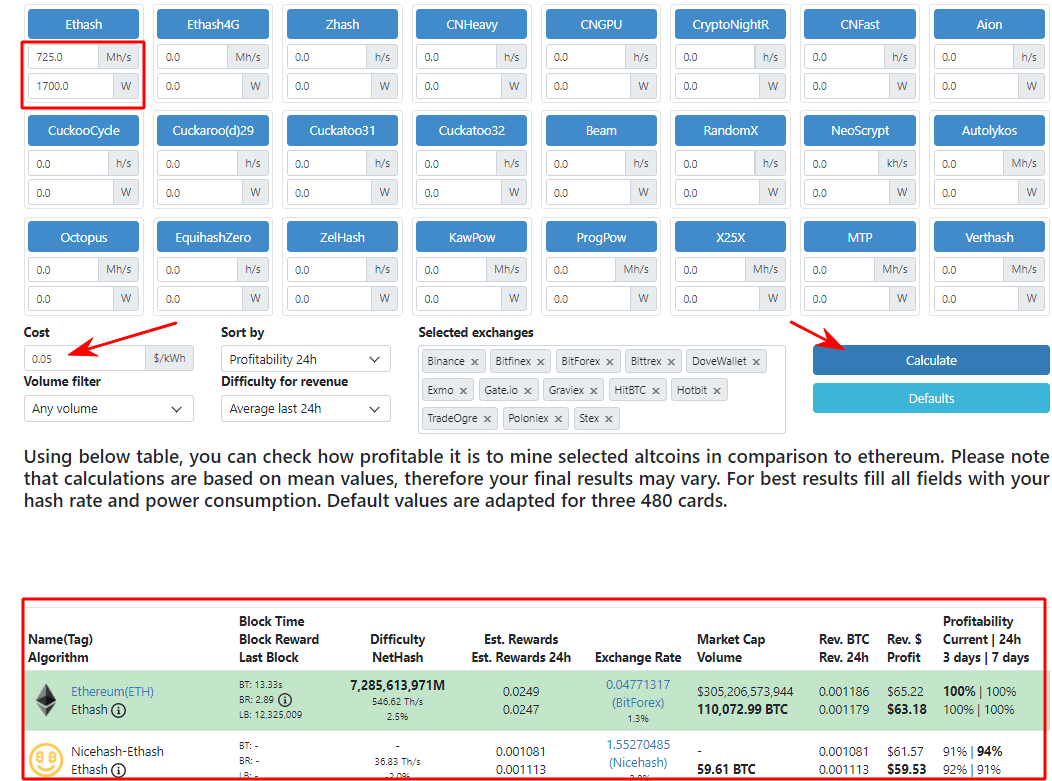Enable the Ethash4G algorithm
This screenshot has height=781, width=1052.
tap(213, 24)
